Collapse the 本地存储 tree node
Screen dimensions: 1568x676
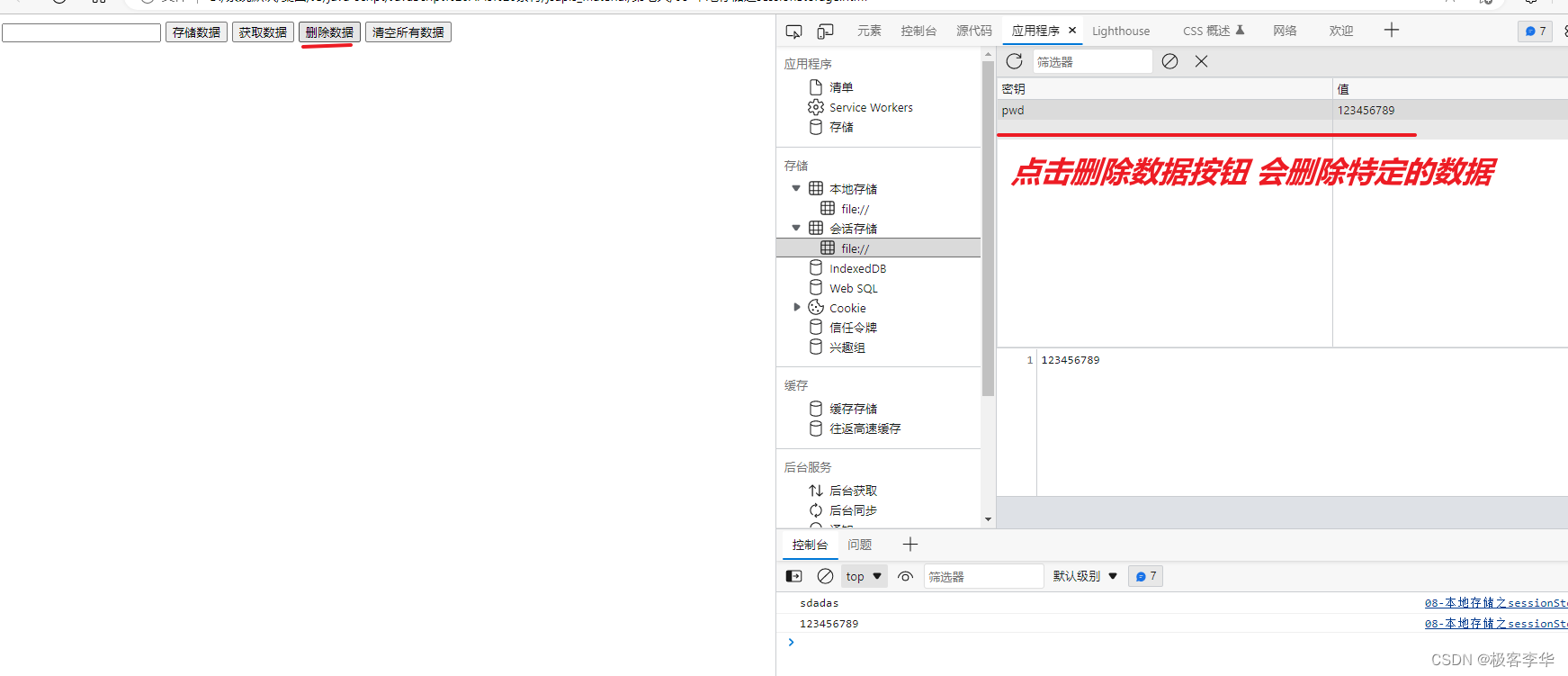pos(796,188)
